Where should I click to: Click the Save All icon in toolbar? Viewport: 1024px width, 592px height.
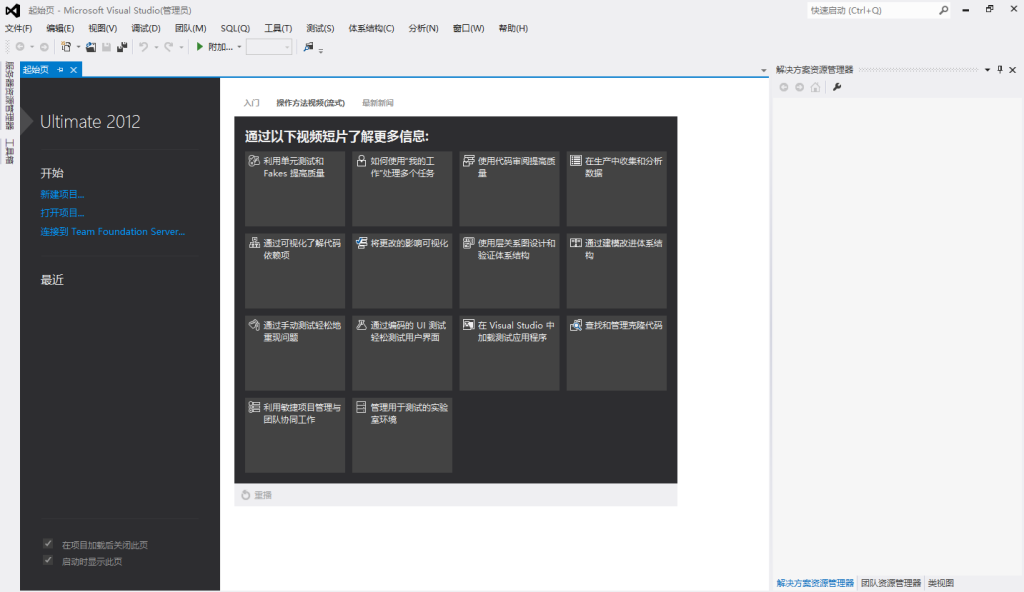pyautogui.click(x=122, y=47)
